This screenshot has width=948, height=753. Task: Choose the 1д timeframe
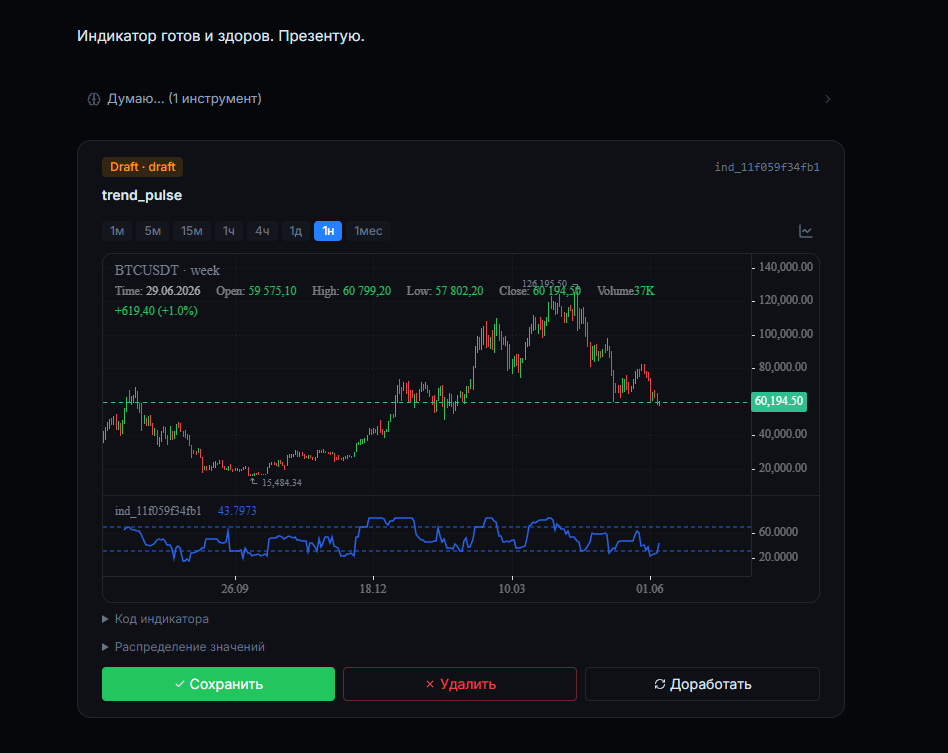[296, 231]
